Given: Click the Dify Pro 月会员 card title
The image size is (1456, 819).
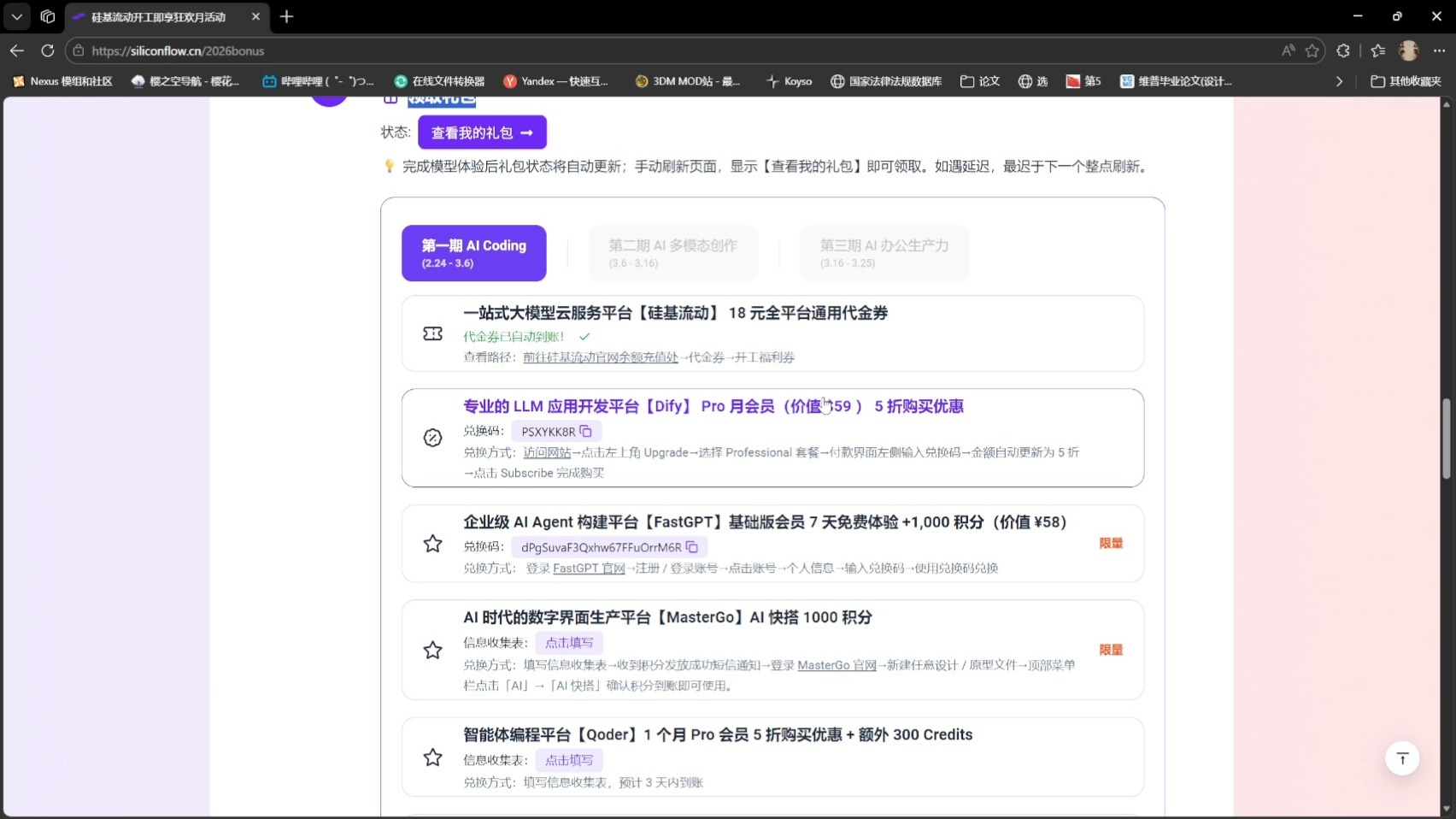Looking at the screenshot, I should [713, 406].
